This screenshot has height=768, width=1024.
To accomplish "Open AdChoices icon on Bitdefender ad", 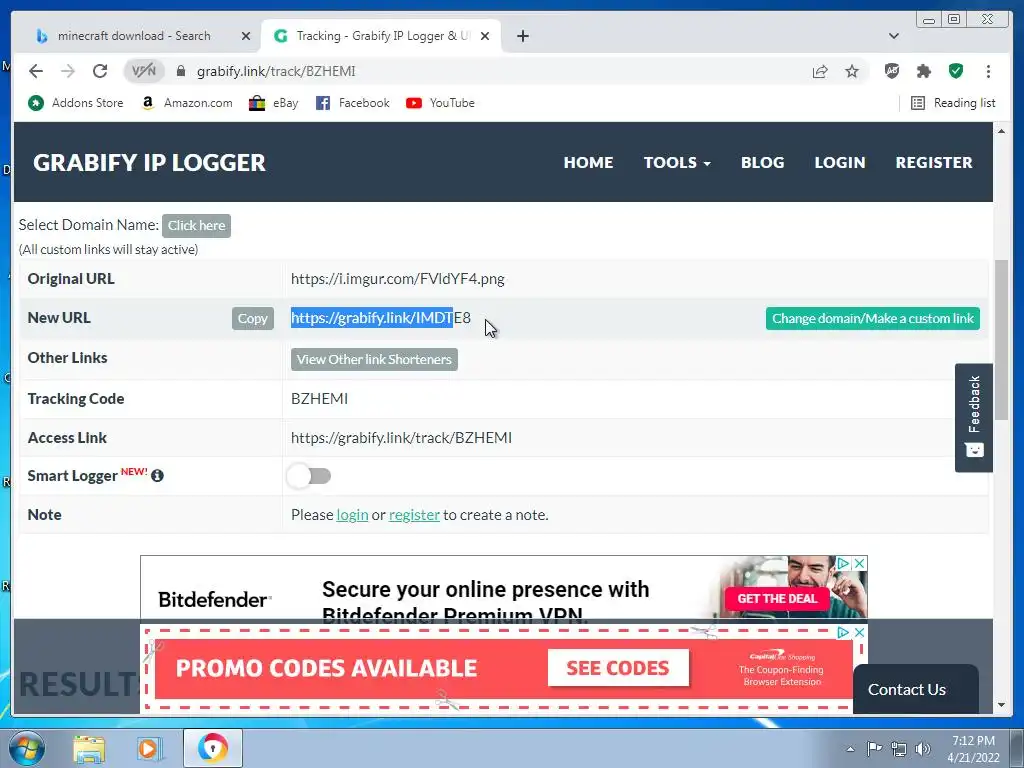I will (843, 563).
